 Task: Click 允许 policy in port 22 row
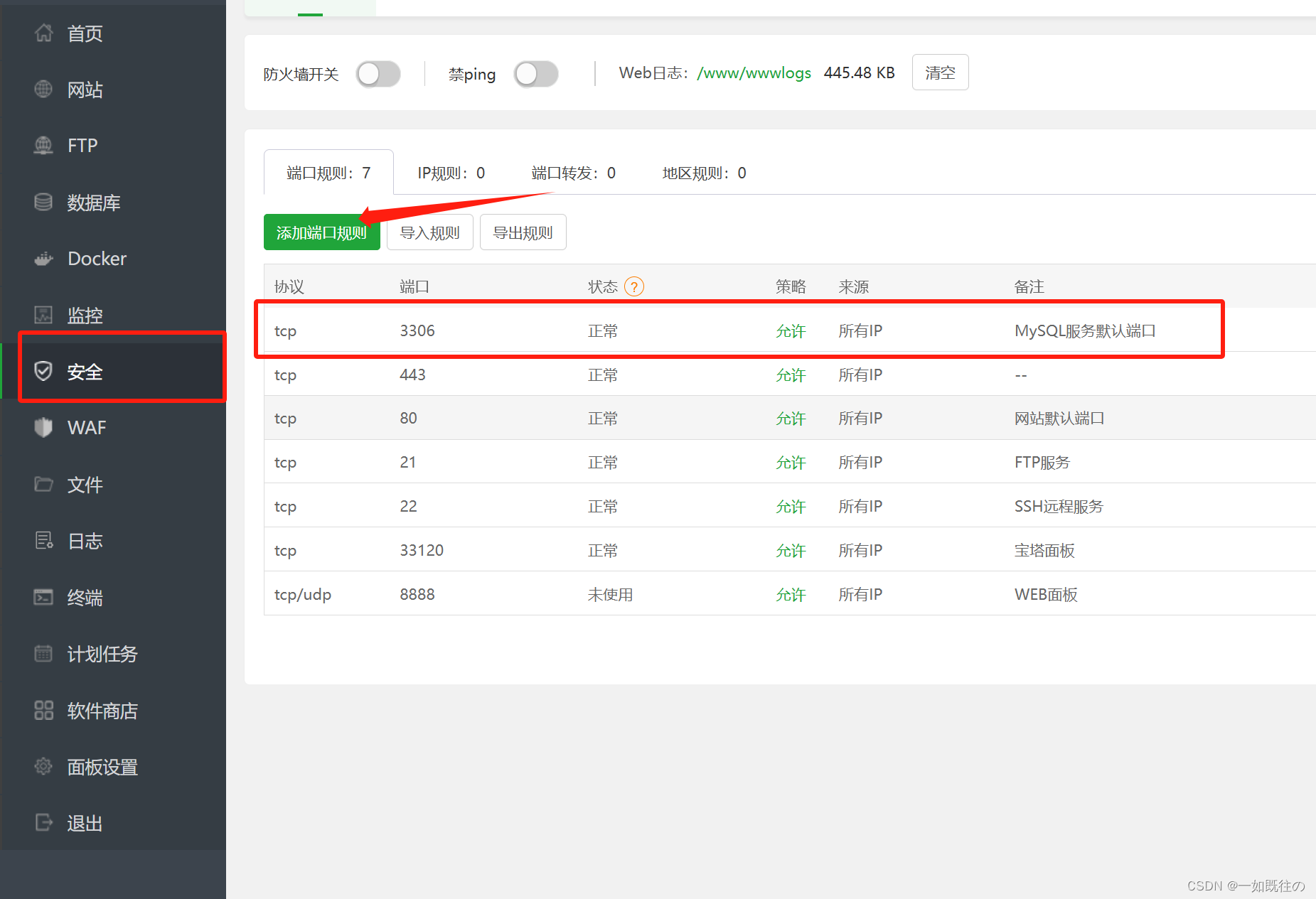tap(791, 506)
